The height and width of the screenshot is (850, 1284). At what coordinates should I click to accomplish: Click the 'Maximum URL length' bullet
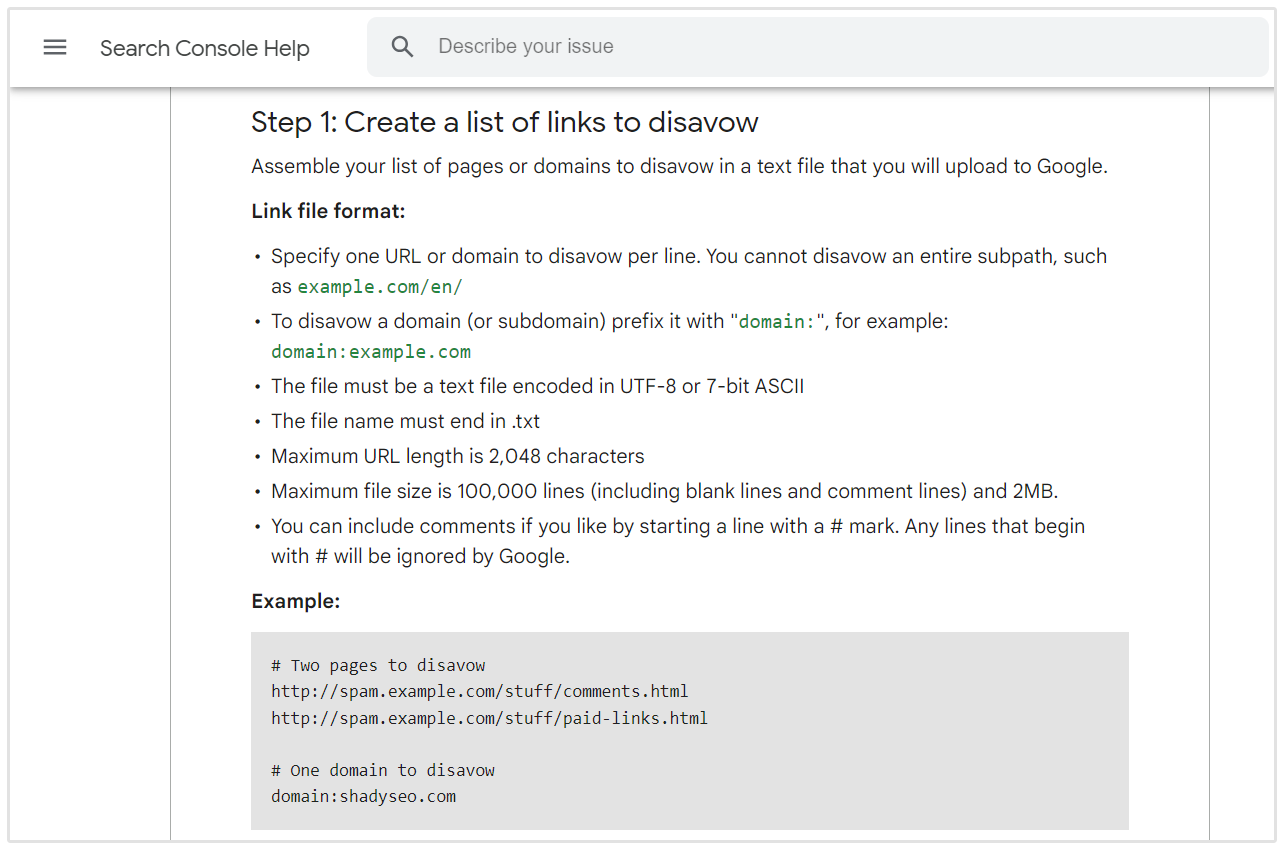pyautogui.click(x=457, y=456)
